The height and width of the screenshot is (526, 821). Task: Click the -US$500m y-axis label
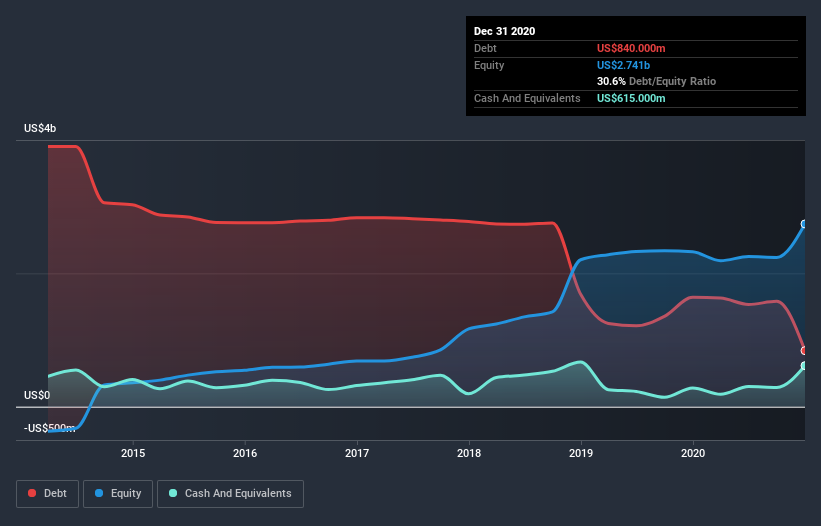pyautogui.click(x=49, y=428)
